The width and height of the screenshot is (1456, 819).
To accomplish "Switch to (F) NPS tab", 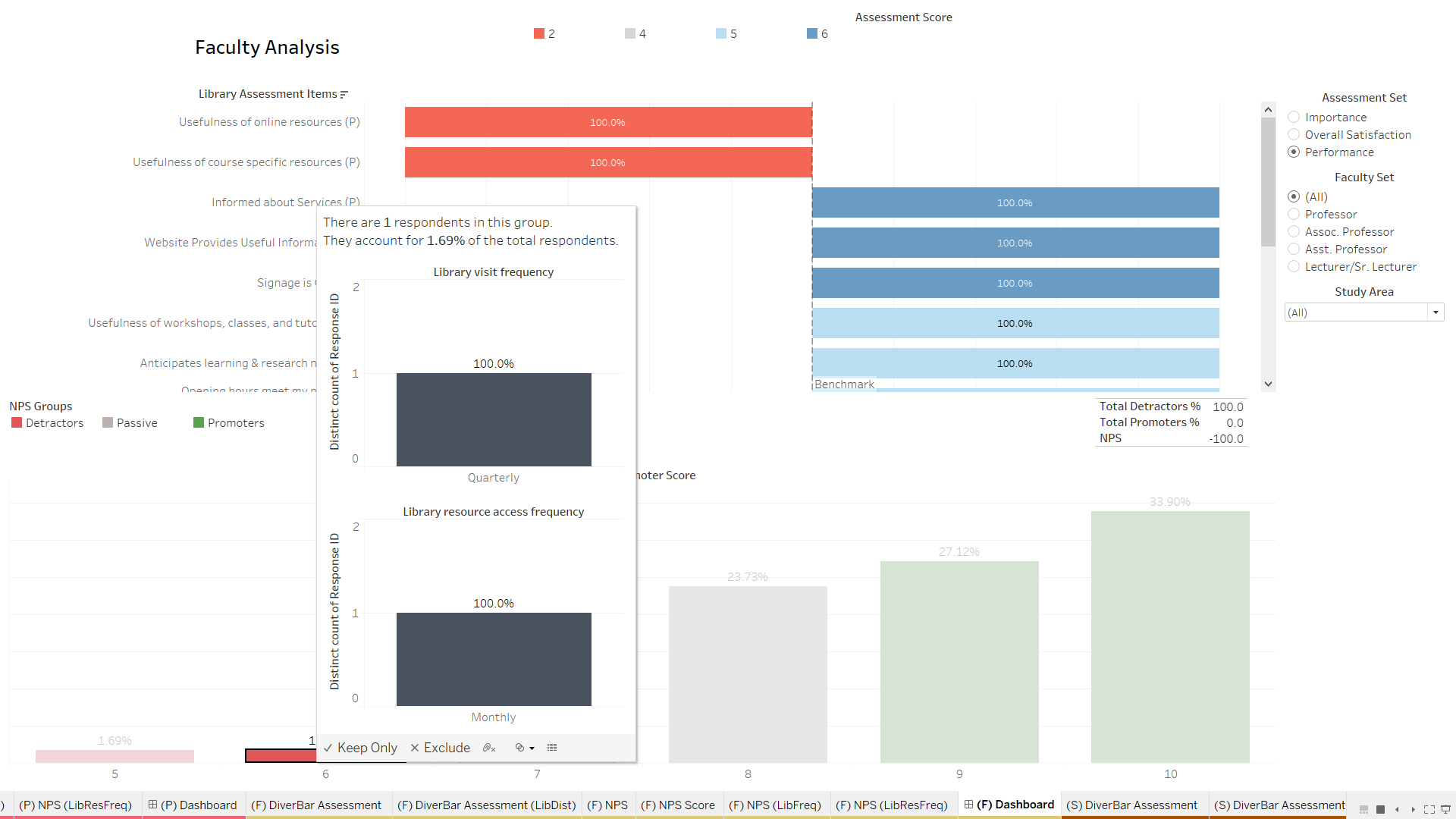I will tap(607, 805).
